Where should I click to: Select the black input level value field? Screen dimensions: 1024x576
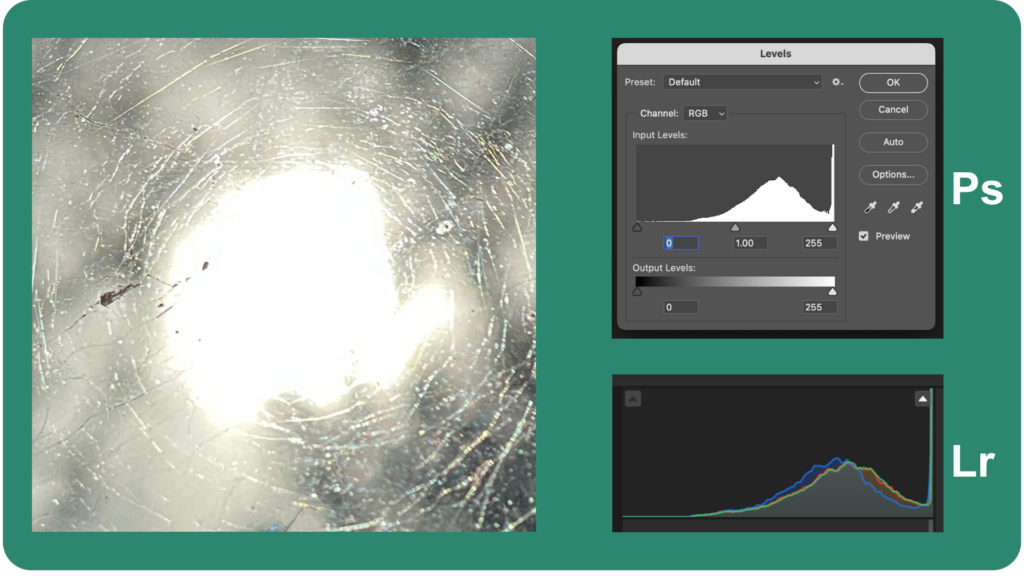point(680,243)
